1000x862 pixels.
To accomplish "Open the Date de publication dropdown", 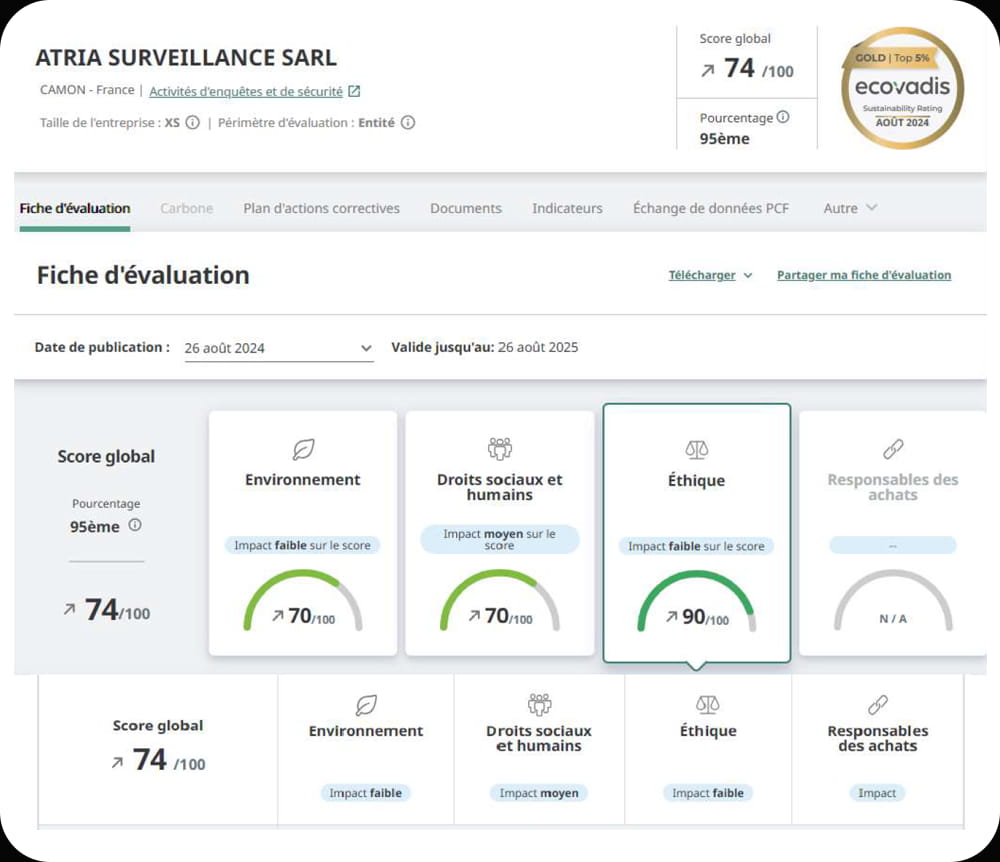I will pyautogui.click(x=279, y=348).
